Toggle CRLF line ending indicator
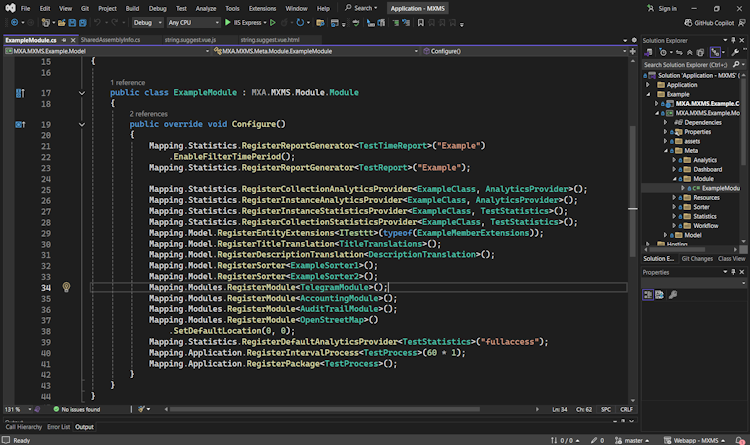 626,410
